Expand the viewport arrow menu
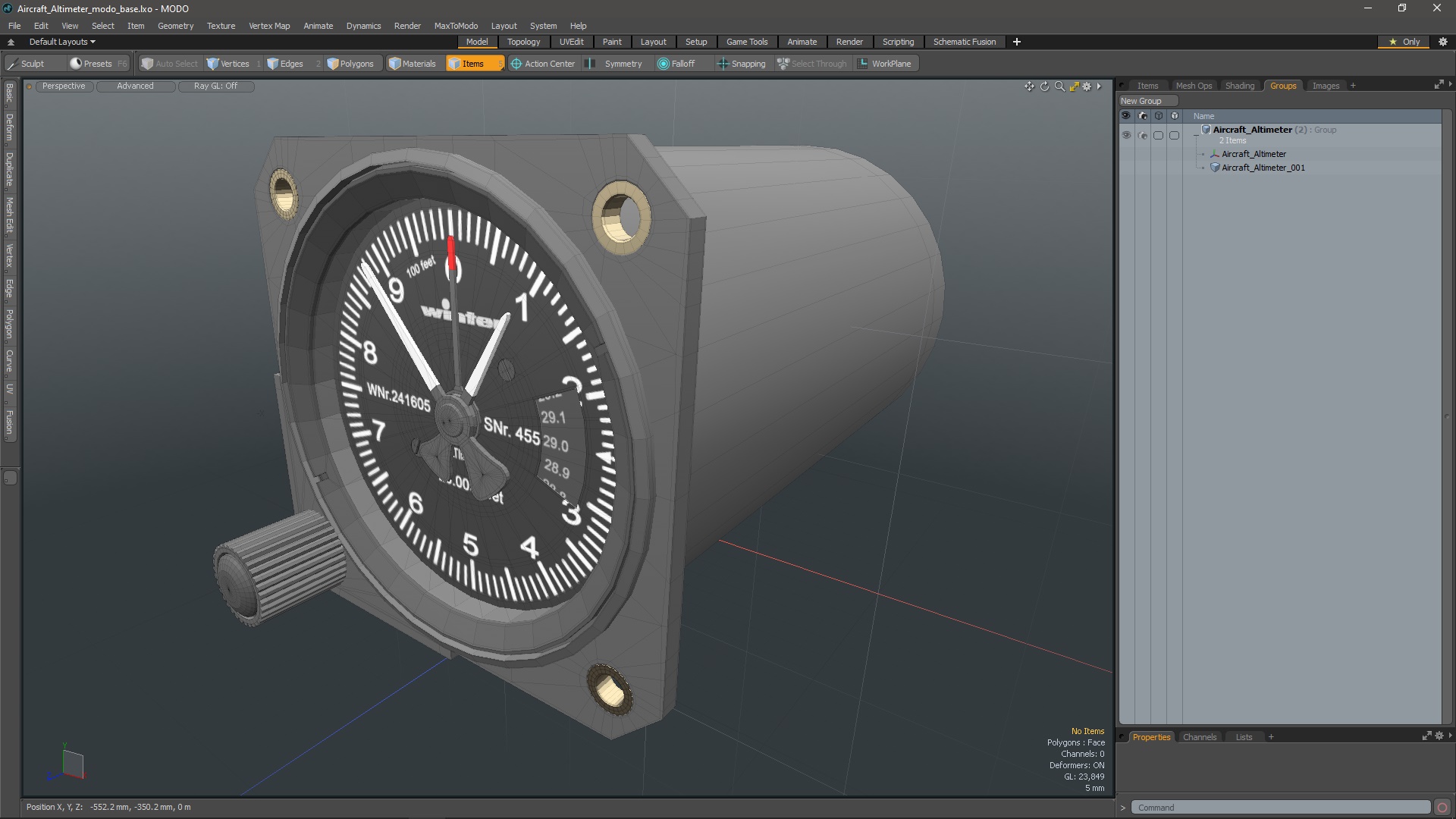 pos(1099,86)
